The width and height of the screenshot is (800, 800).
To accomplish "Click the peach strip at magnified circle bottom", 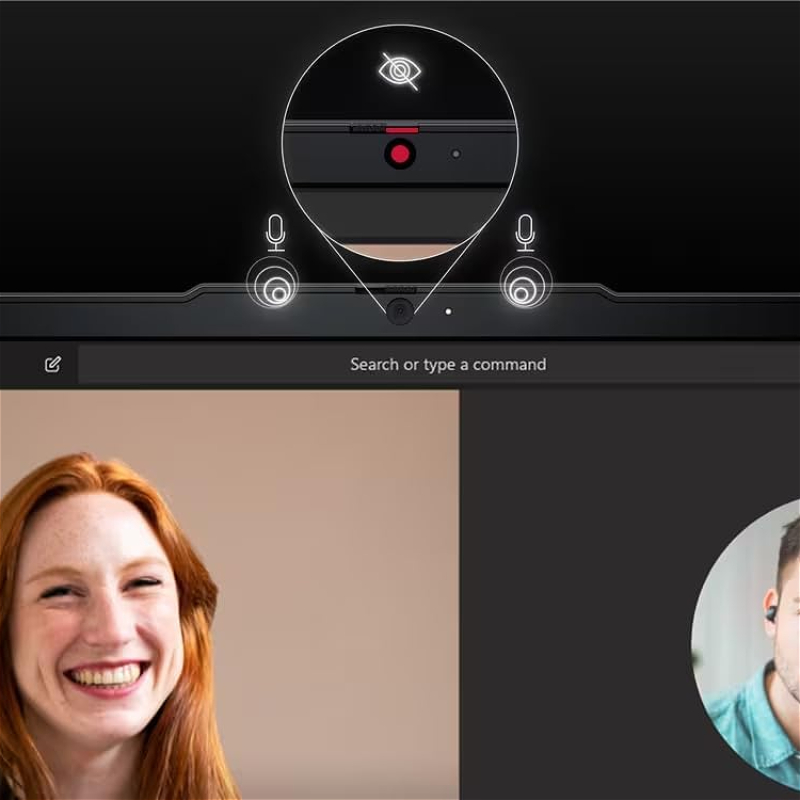I will click(400, 251).
